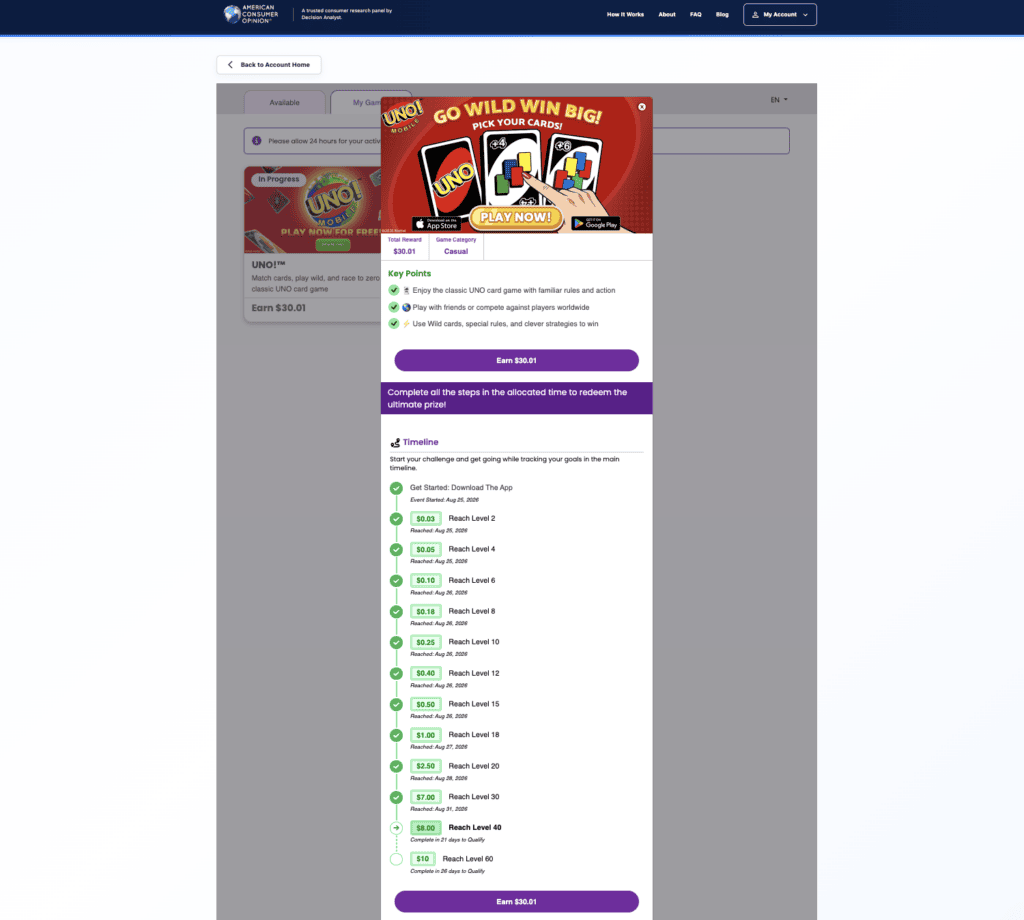Click the Reach Level 40 label

pos(475,827)
